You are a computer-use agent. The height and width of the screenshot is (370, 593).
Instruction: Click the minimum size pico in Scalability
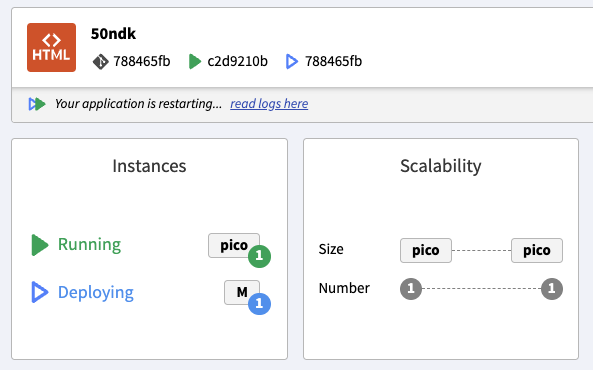(426, 250)
